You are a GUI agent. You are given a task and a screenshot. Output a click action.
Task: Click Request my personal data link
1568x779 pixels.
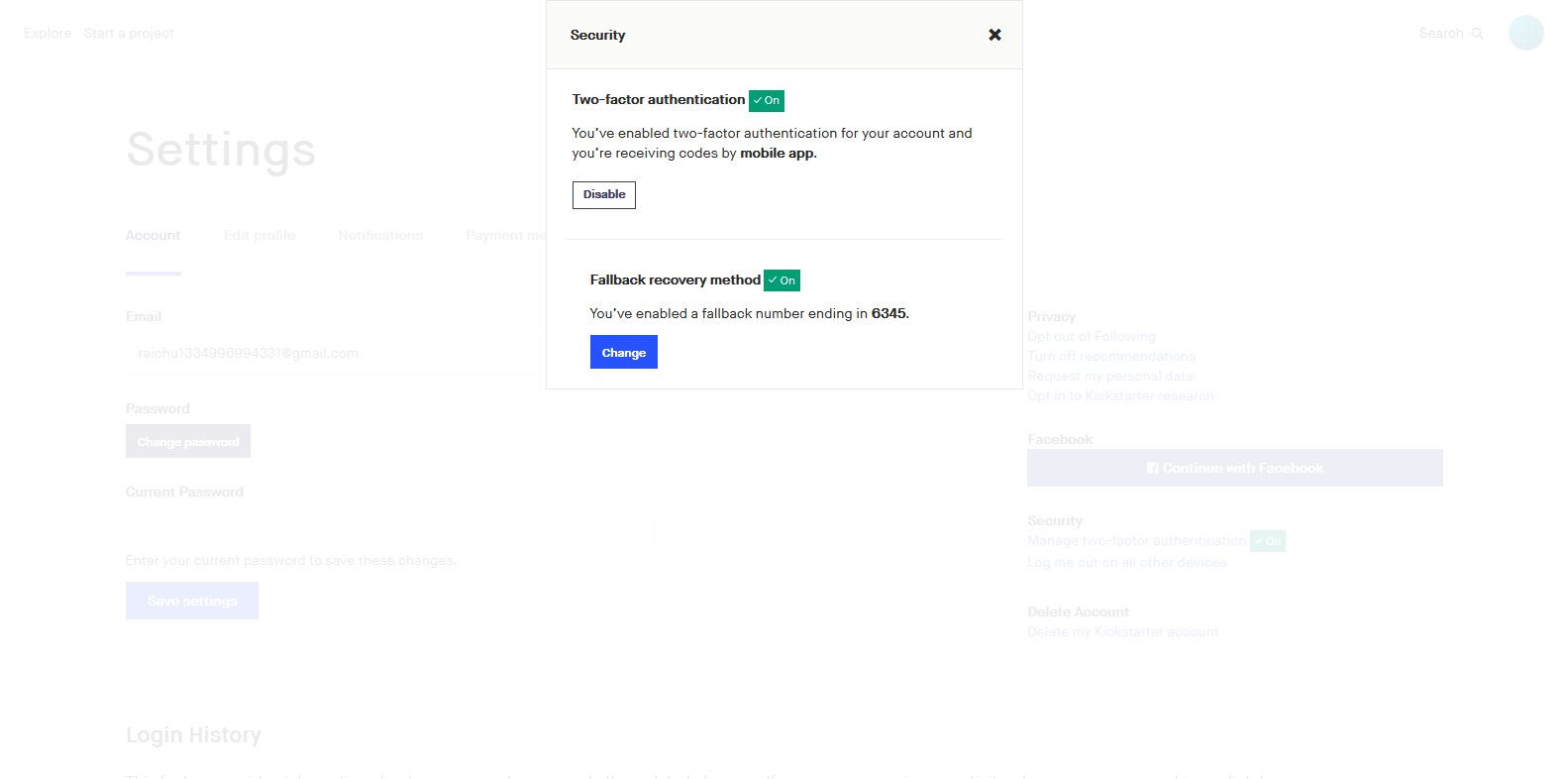(x=1110, y=376)
